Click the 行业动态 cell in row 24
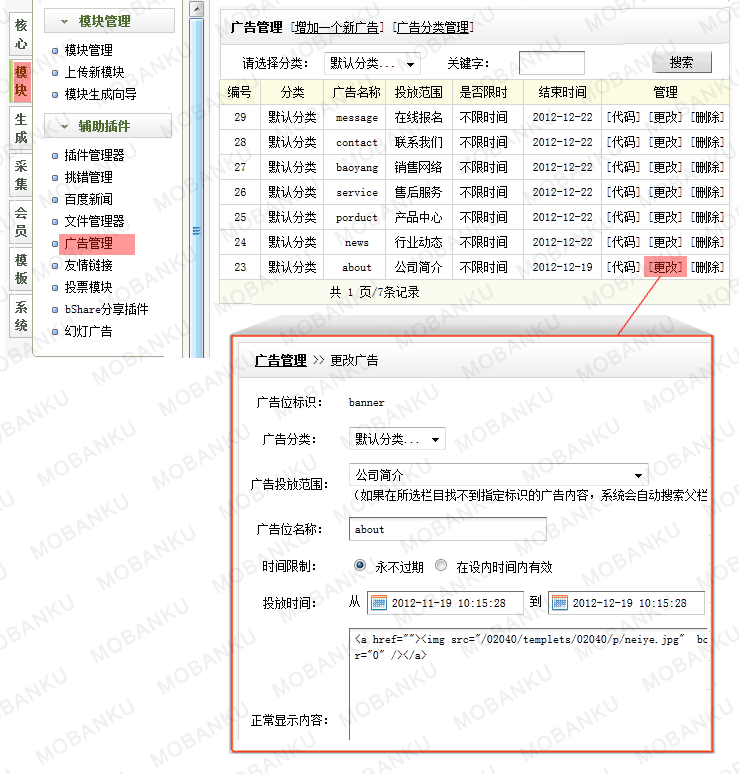The height and width of the screenshot is (774, 739). [419, 242]
